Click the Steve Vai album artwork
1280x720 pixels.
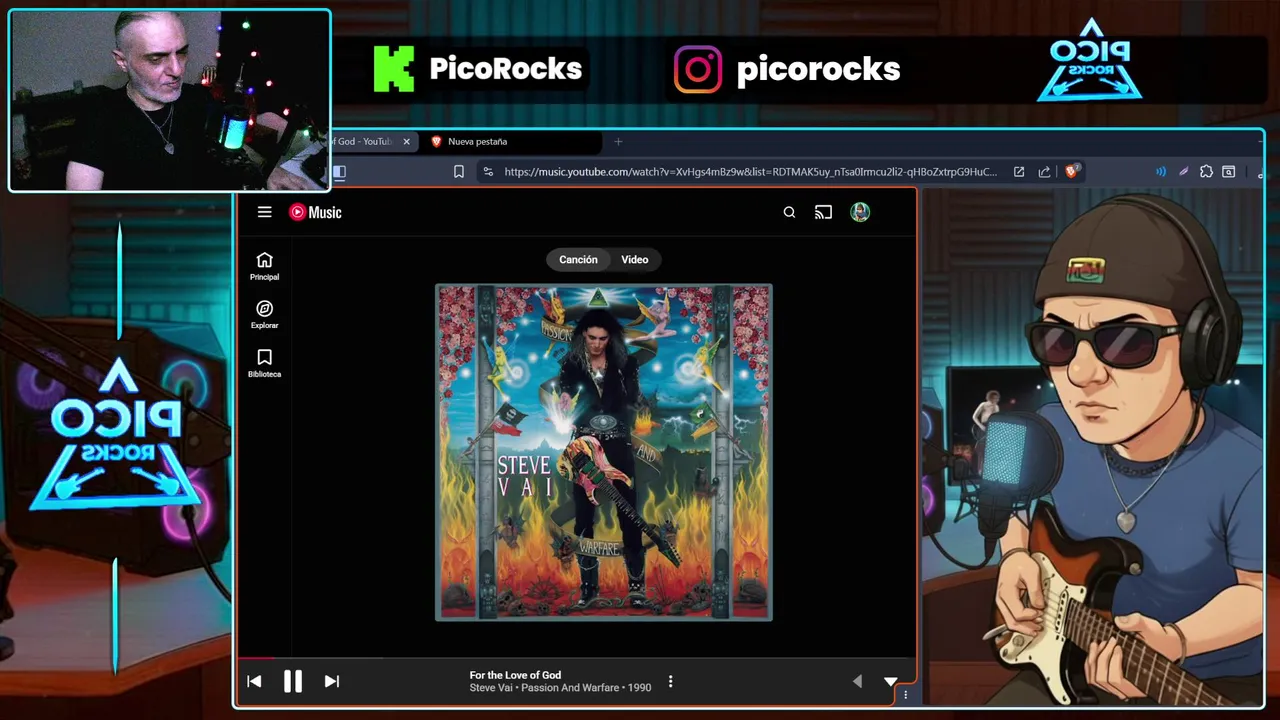[x=603, y=452]
